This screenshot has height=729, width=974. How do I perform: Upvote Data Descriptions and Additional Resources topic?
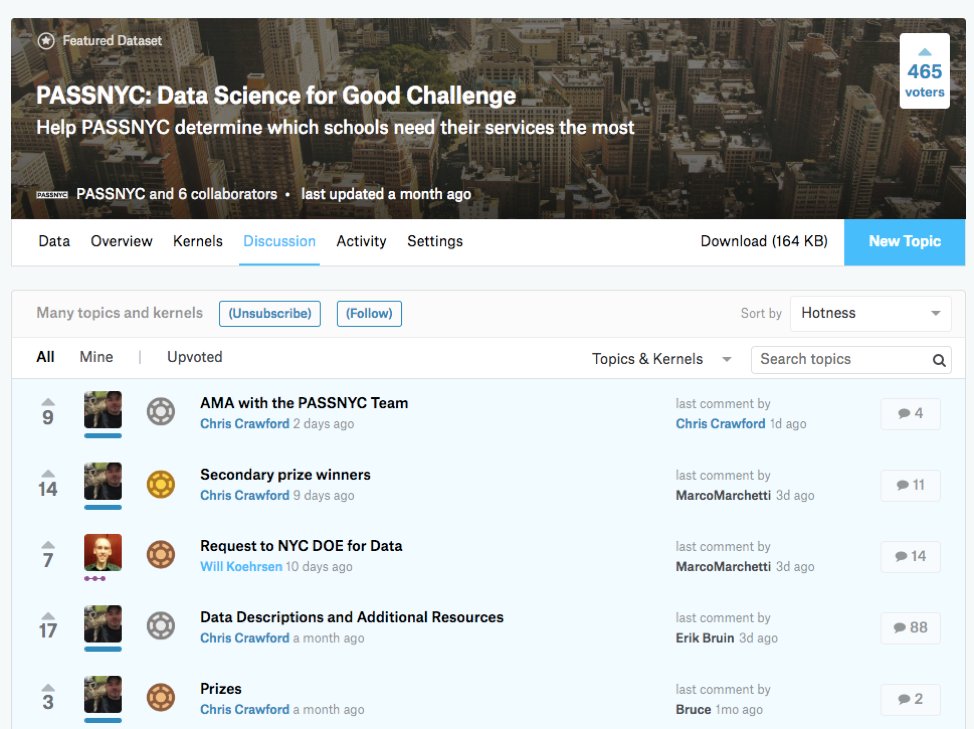point(48,616)
